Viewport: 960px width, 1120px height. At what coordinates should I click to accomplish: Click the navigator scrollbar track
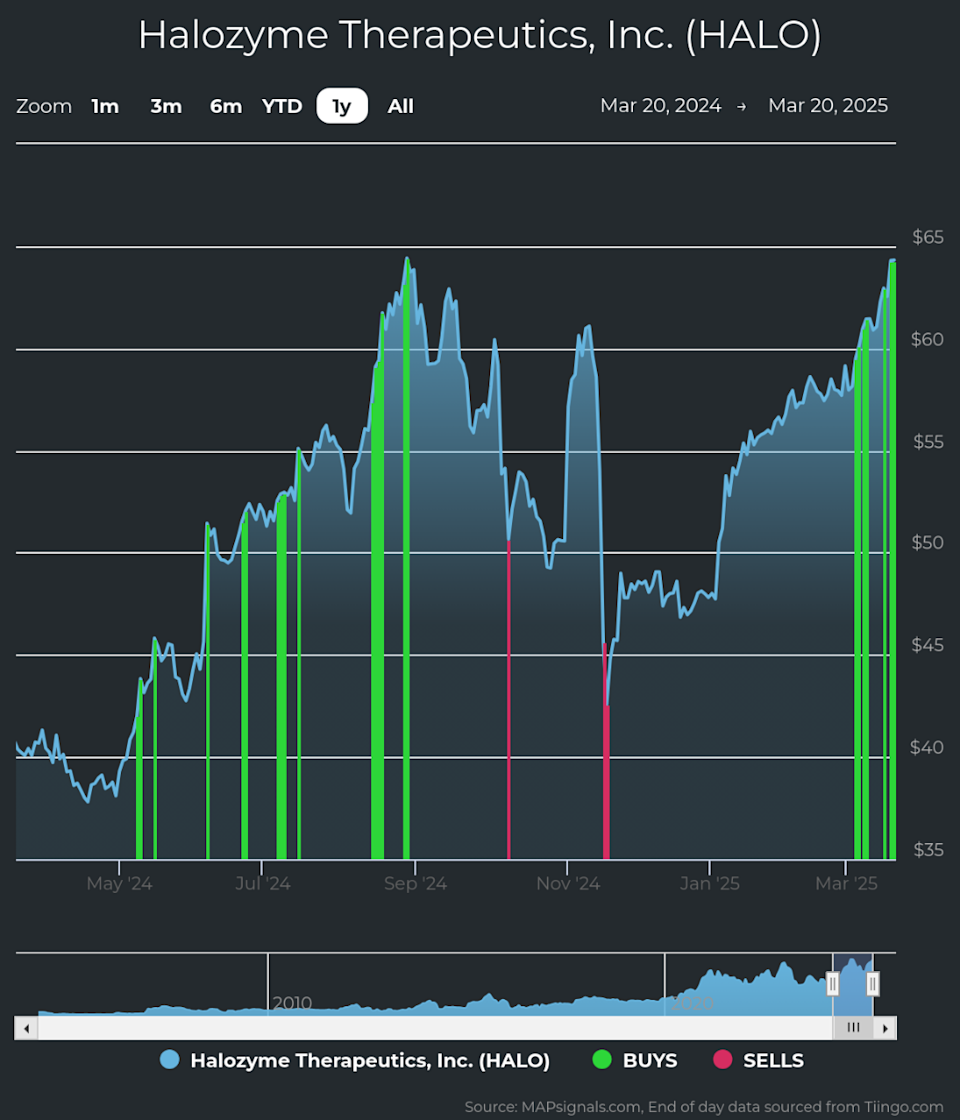point(435,1028)
